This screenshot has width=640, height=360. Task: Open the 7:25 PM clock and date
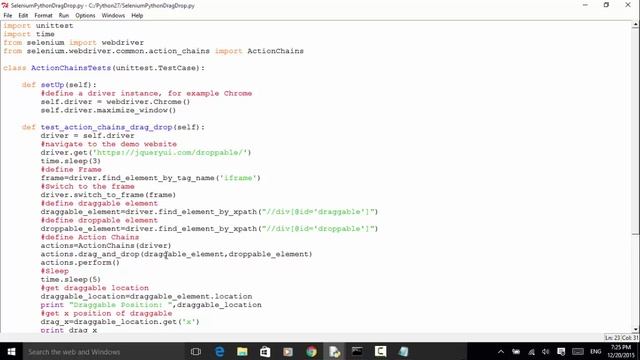click(621, 351)
